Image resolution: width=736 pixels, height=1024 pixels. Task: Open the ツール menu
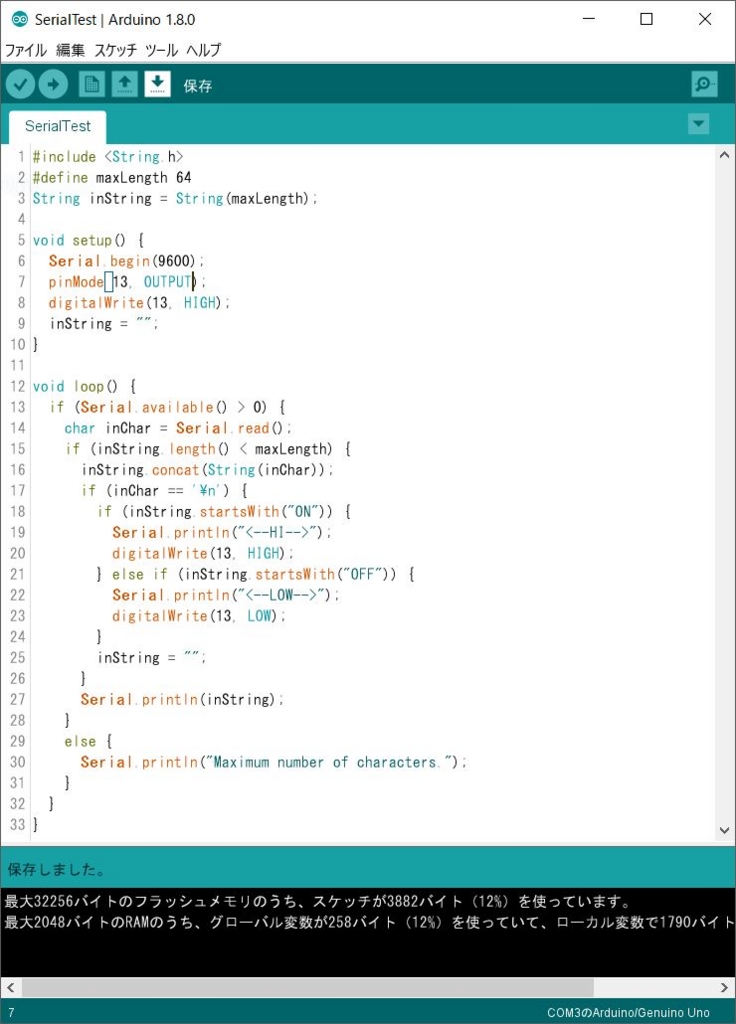pos(161,50)
